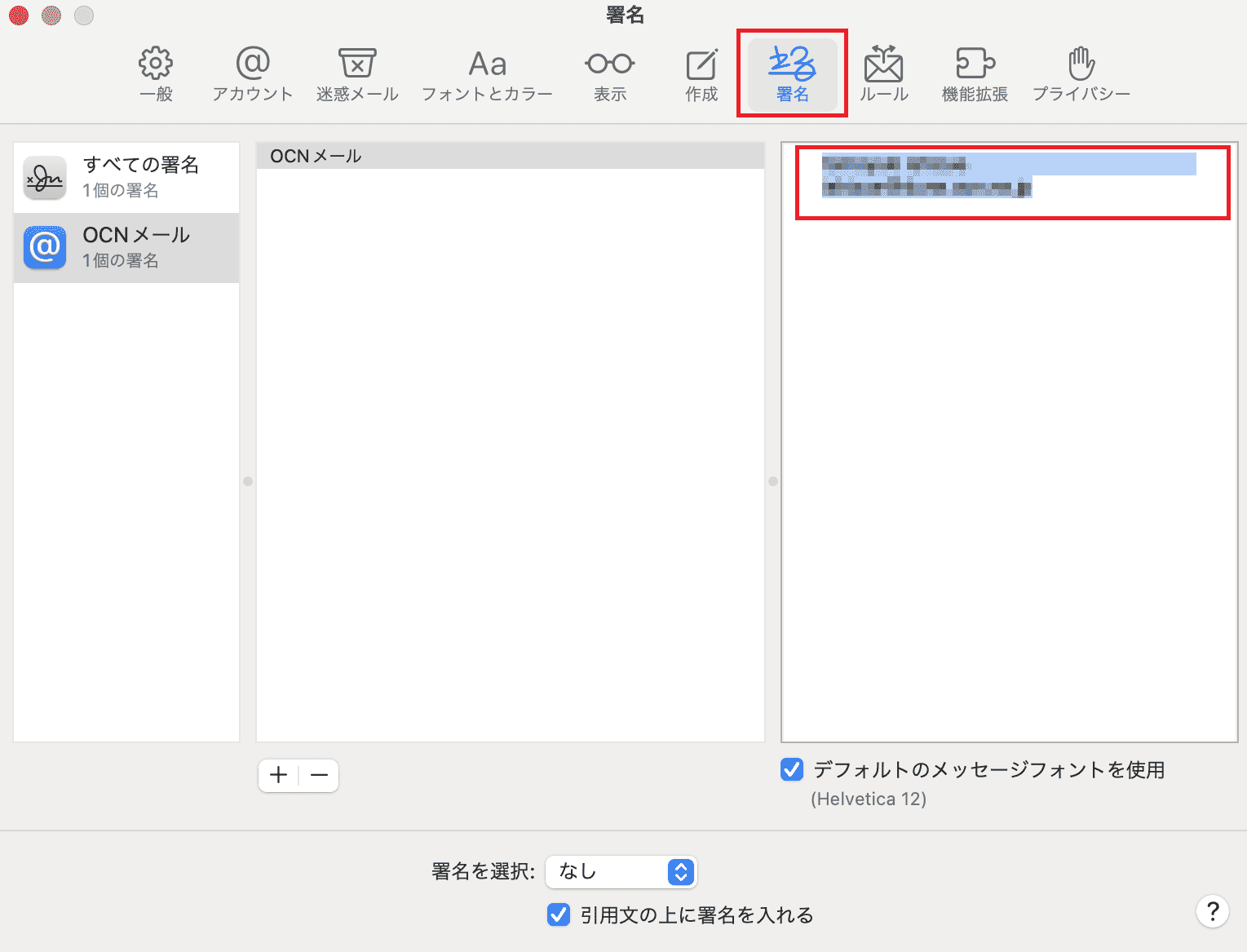Viewport: 1247px width, 952px height.
Task: Add a new signature with plus button
Action: click(x=279, y=775)
